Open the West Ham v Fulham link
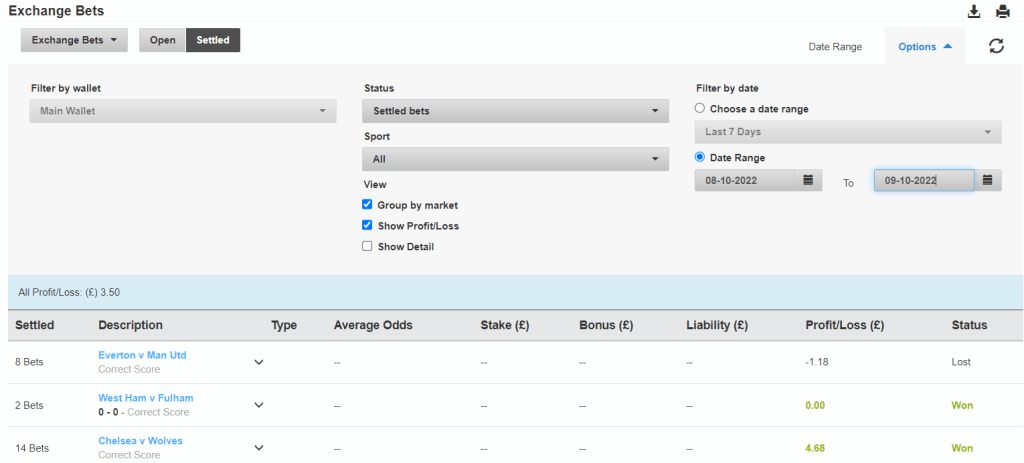Viewport: 1024px width, 463px height. [146, 398]
